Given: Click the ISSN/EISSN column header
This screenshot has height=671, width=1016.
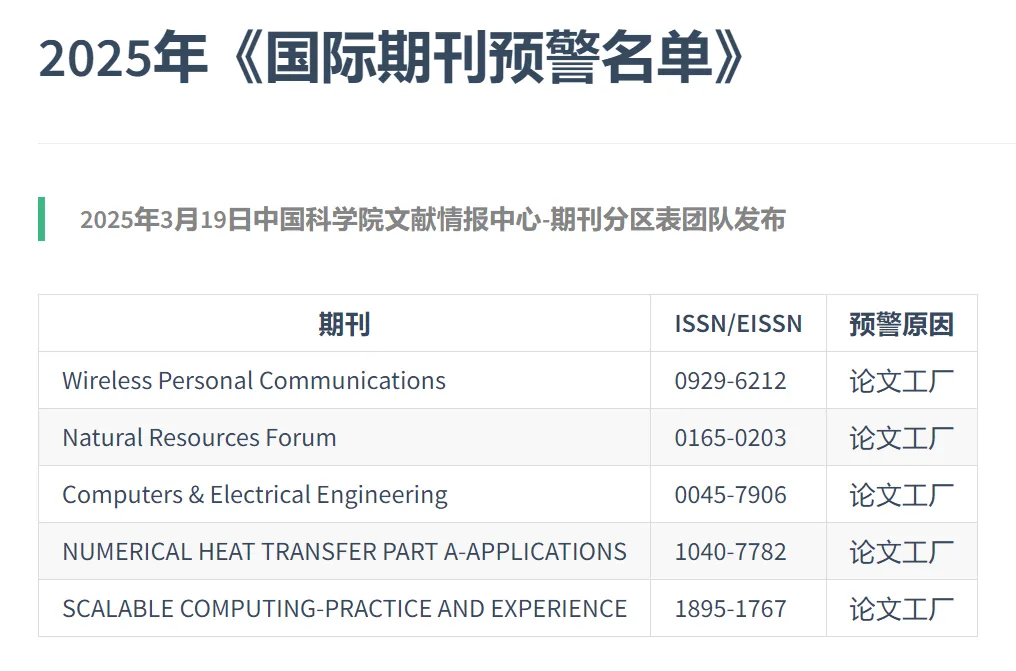Looking at the screenshot, I should coord(738,324).
